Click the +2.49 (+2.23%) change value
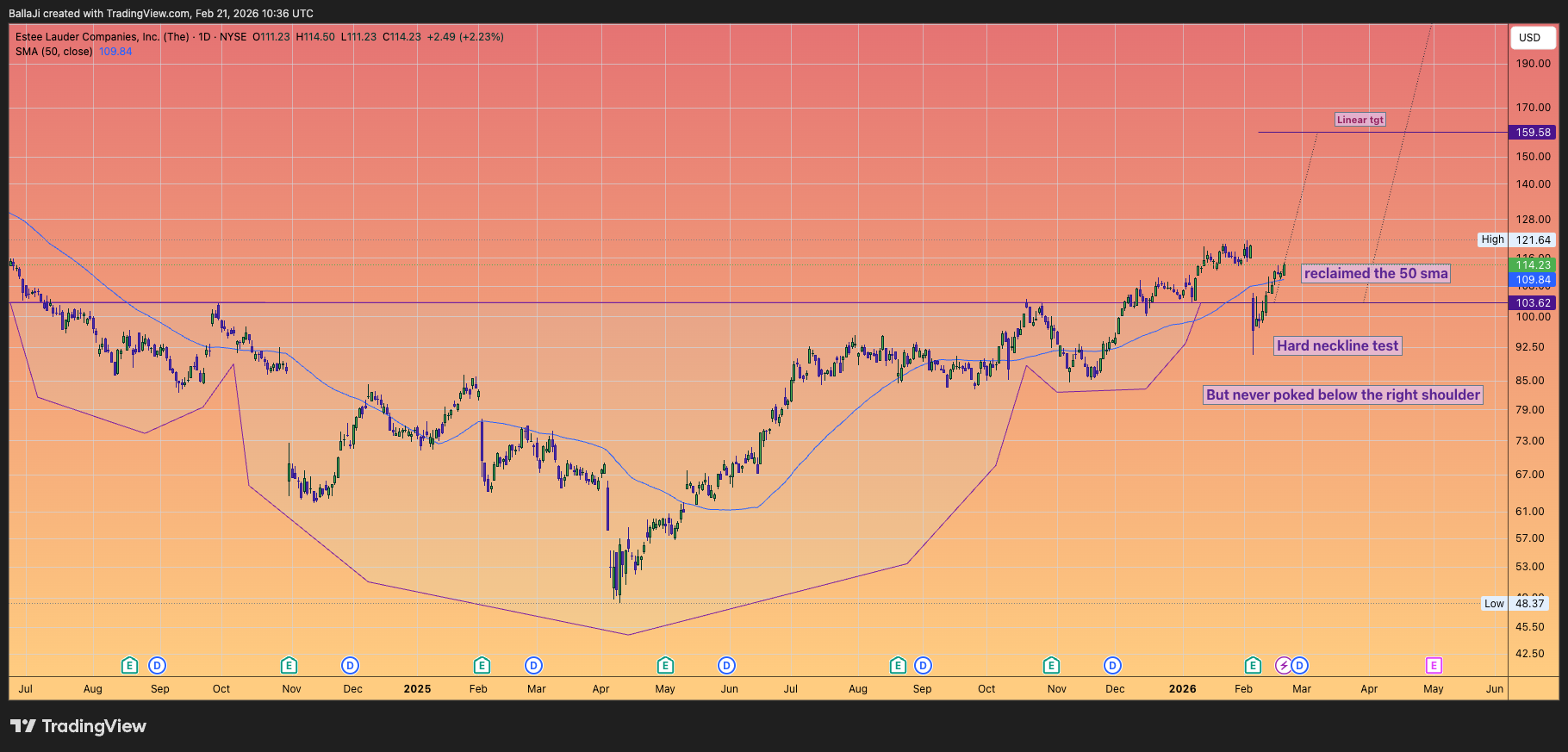 pos(465,37)
